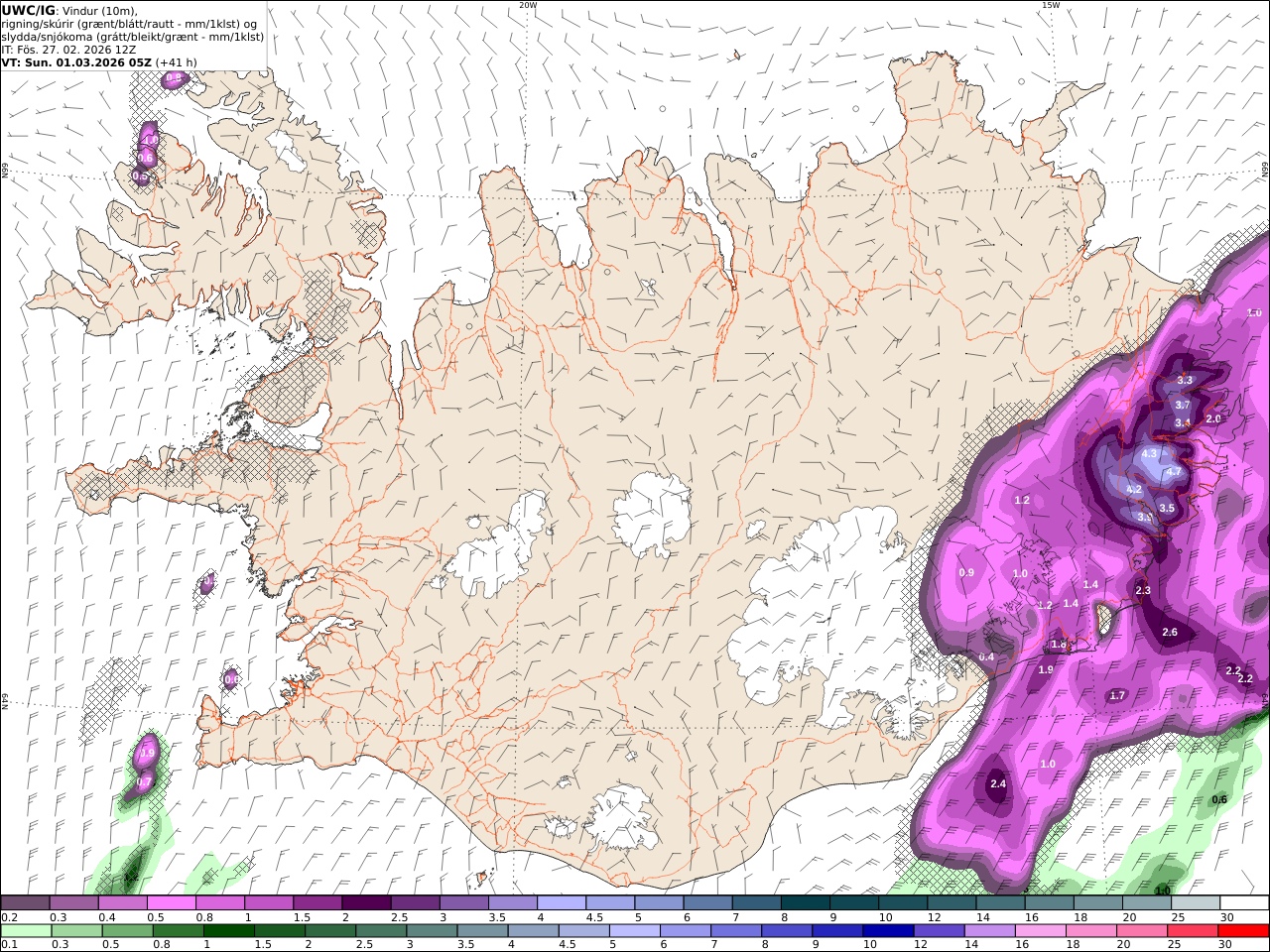Click the light lavender snow swatch between 4 and 4.5
Image resolution: width=1270 pixels, height=952 pixels.
tap(562, 903)
